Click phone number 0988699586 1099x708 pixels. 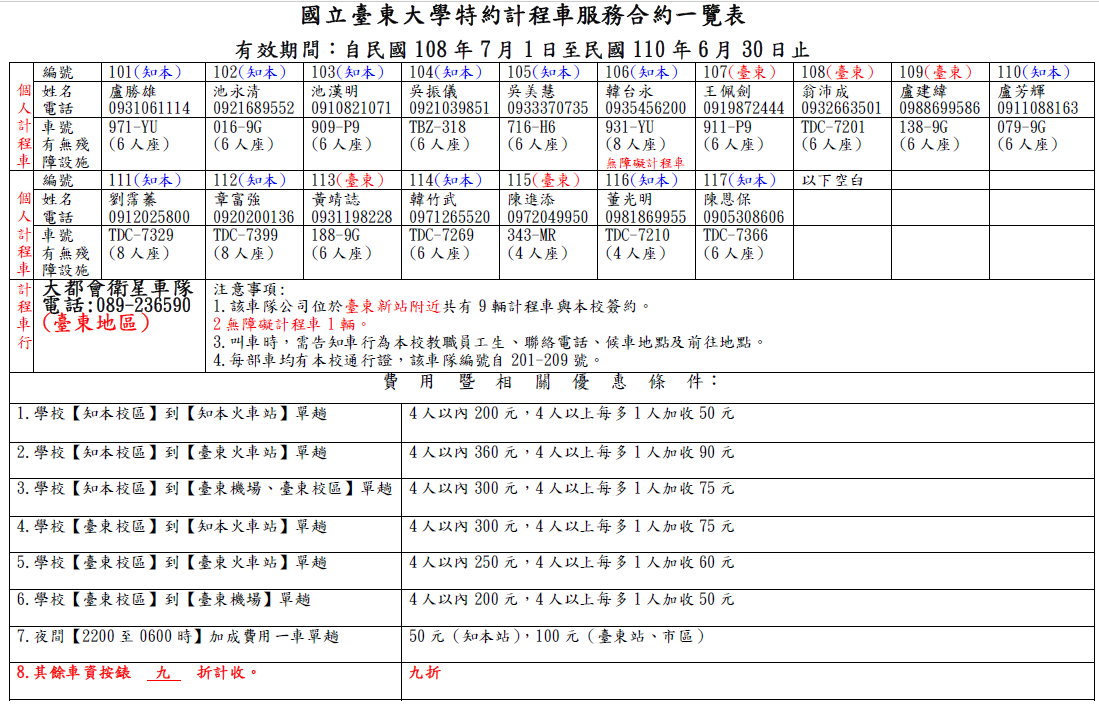click(x=940, y=109)
